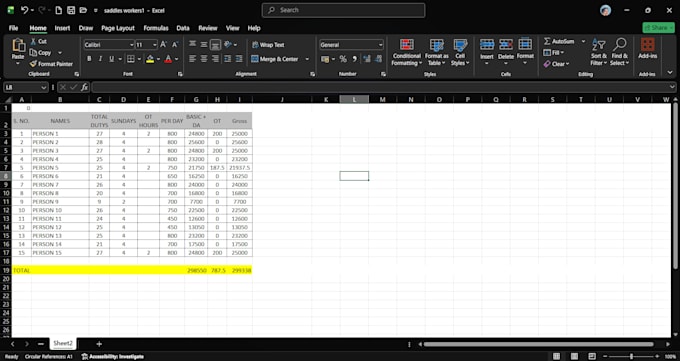Viewport: 680px width, 361px height.
Task: Click the Increase Decimal icon
Action: (x=367, y=59)
